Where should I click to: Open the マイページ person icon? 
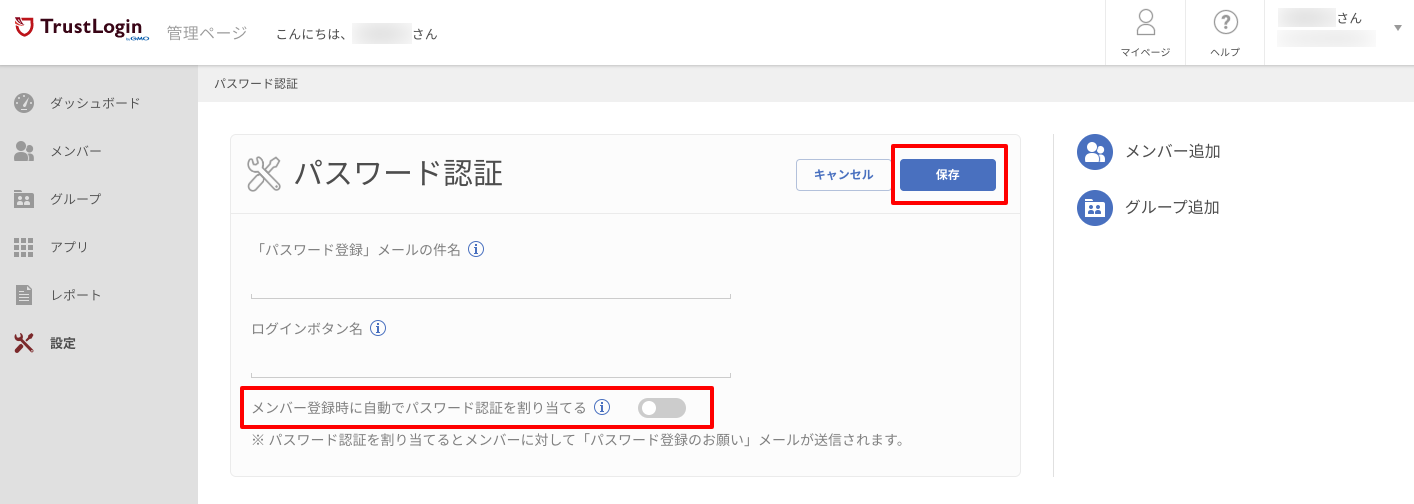(x=1146, y=22)
